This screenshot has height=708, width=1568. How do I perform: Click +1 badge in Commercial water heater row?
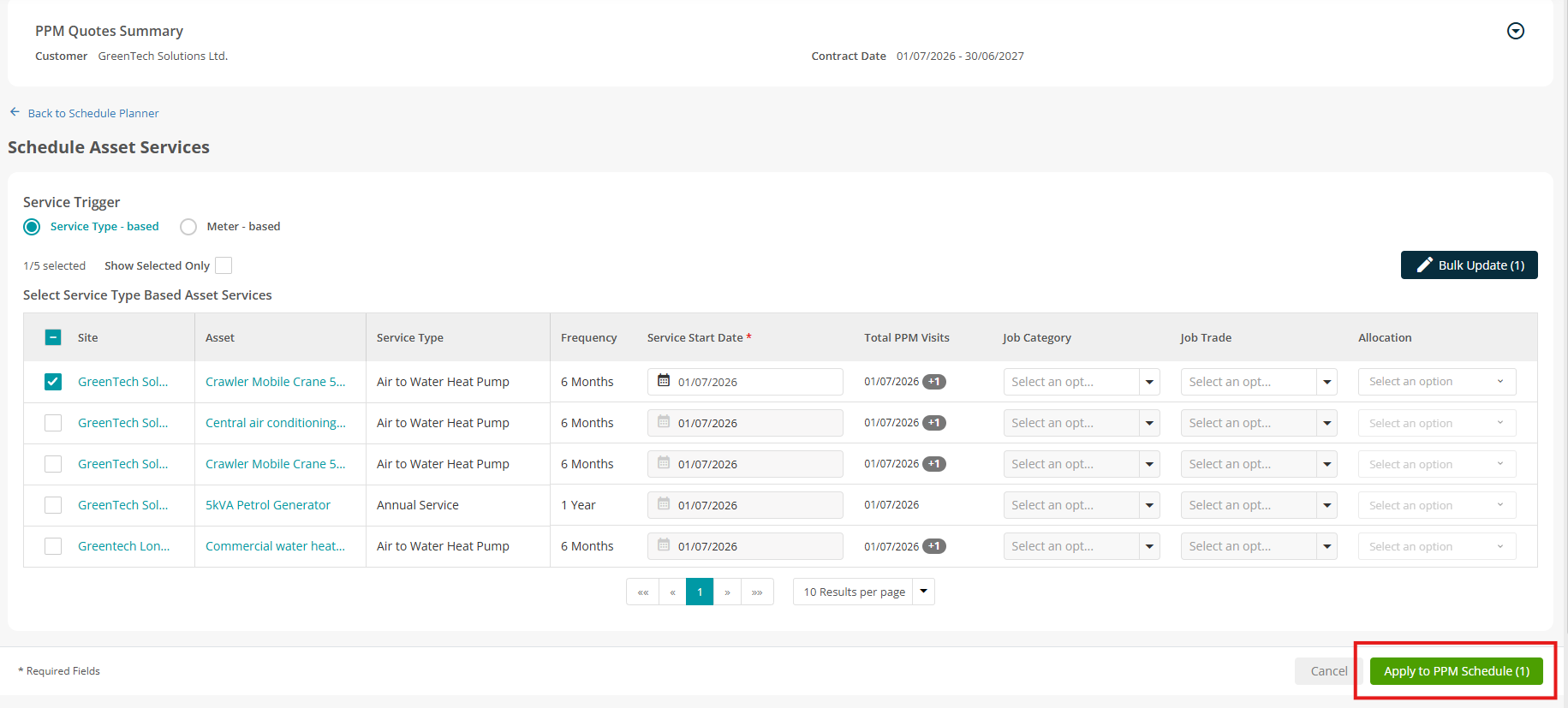[x=934, y=546]
